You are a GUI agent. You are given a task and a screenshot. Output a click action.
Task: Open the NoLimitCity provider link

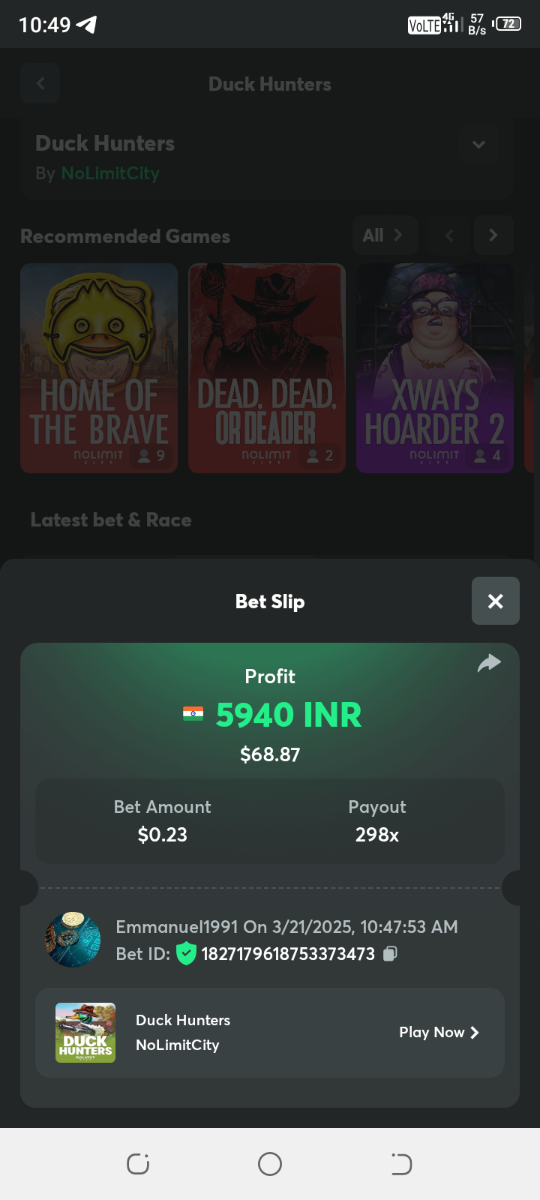click(110, 173)
